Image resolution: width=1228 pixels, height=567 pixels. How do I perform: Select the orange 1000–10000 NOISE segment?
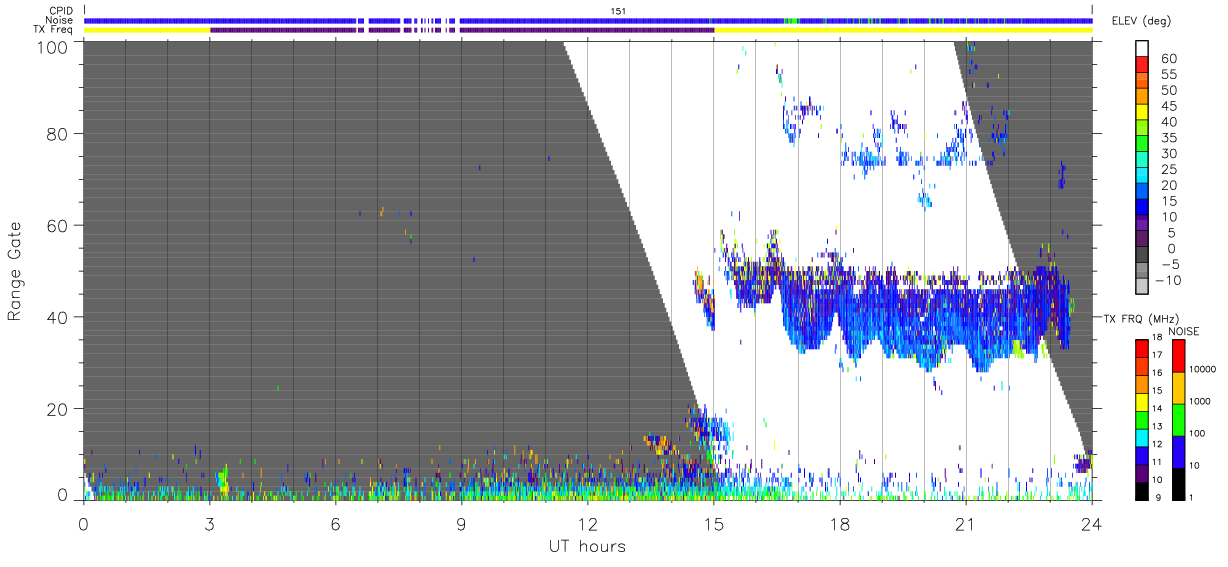click(x=1177, y=386)
